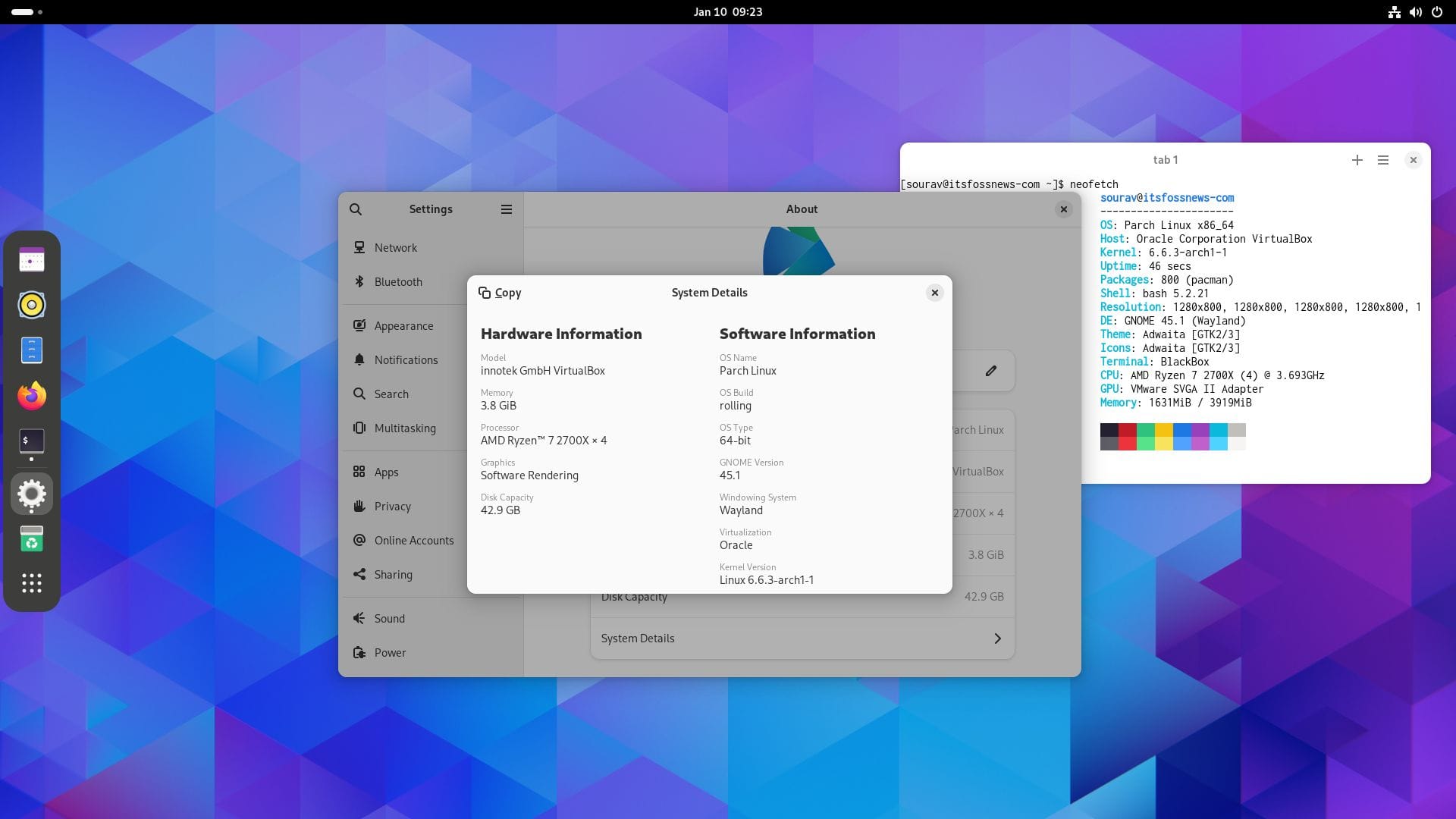Select Power in the Settings sidebar
This screenshot has height=819, width=1456.
[390, 652]
